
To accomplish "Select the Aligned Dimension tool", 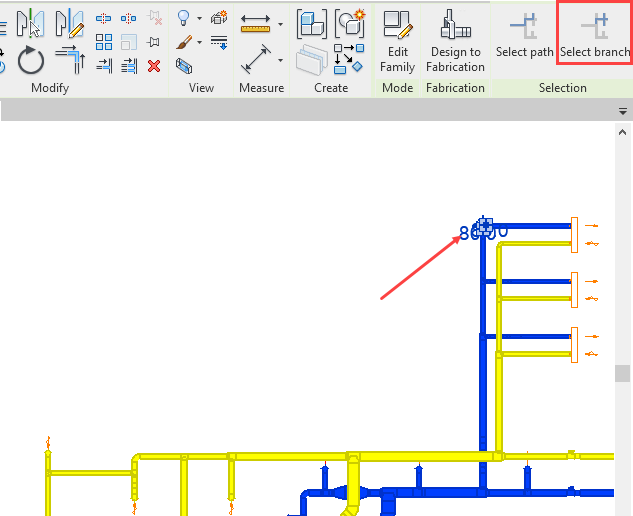I will 256,59.
